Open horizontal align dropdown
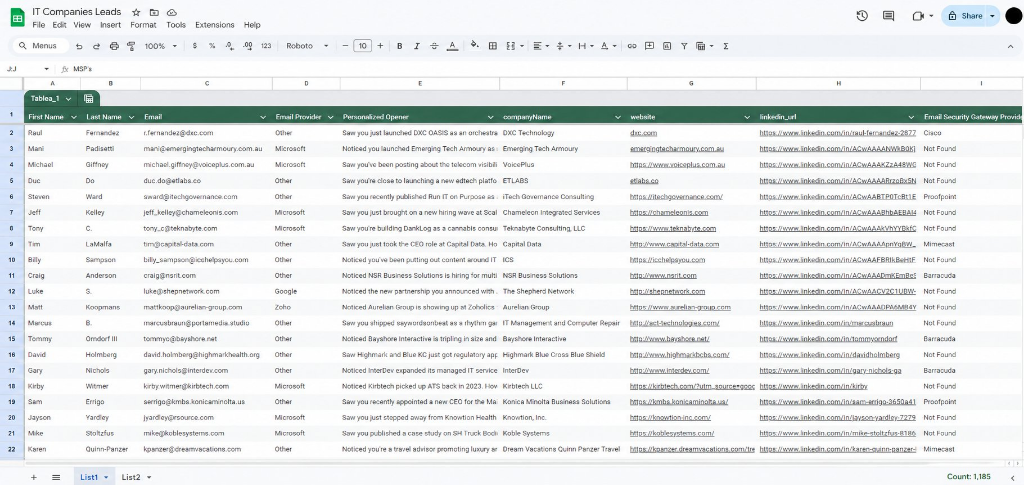1024x485 pixels. point(541,46)
